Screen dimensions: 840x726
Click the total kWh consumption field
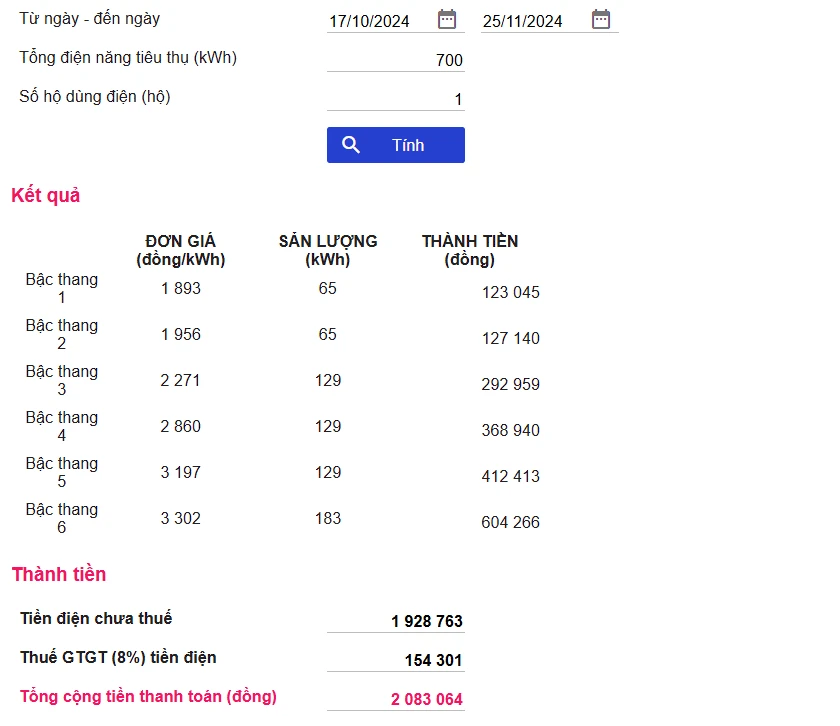[x=396, y=60]
